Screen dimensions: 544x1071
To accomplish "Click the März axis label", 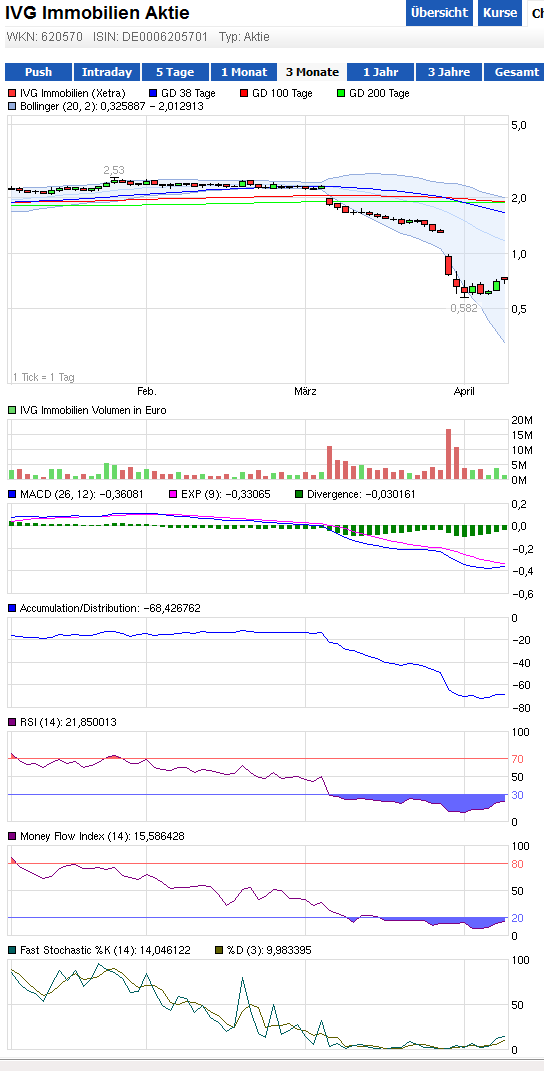I will tap(305, 391).
